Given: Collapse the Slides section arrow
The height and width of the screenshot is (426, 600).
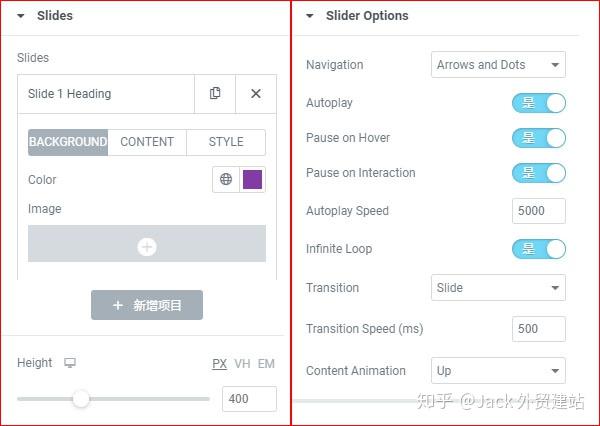Looking at the screenshot, I should point(20,16).
